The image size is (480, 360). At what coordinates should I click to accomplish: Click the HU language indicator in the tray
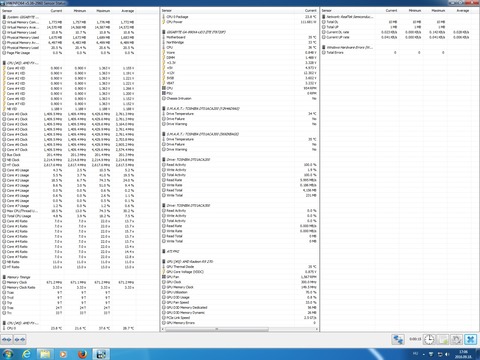(x=416, y=353)
